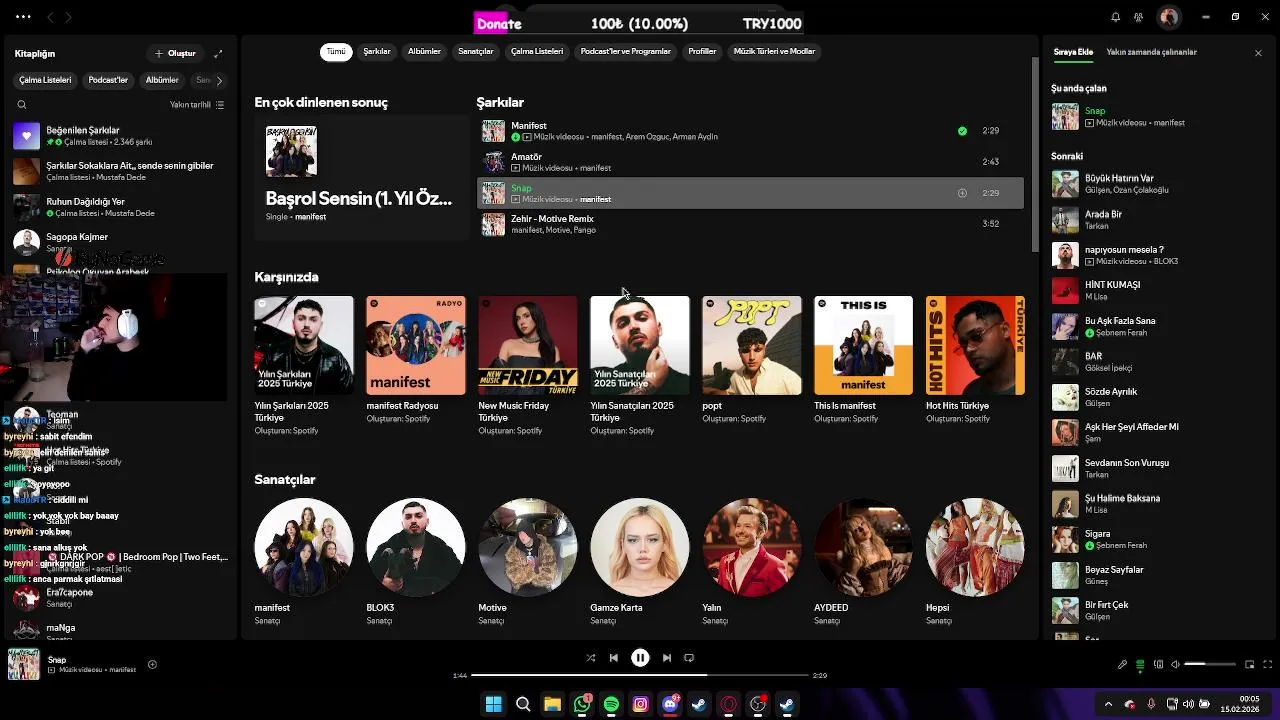1280x720 pixels.
Task: Expand library to full view
Action: click(218, 53)
